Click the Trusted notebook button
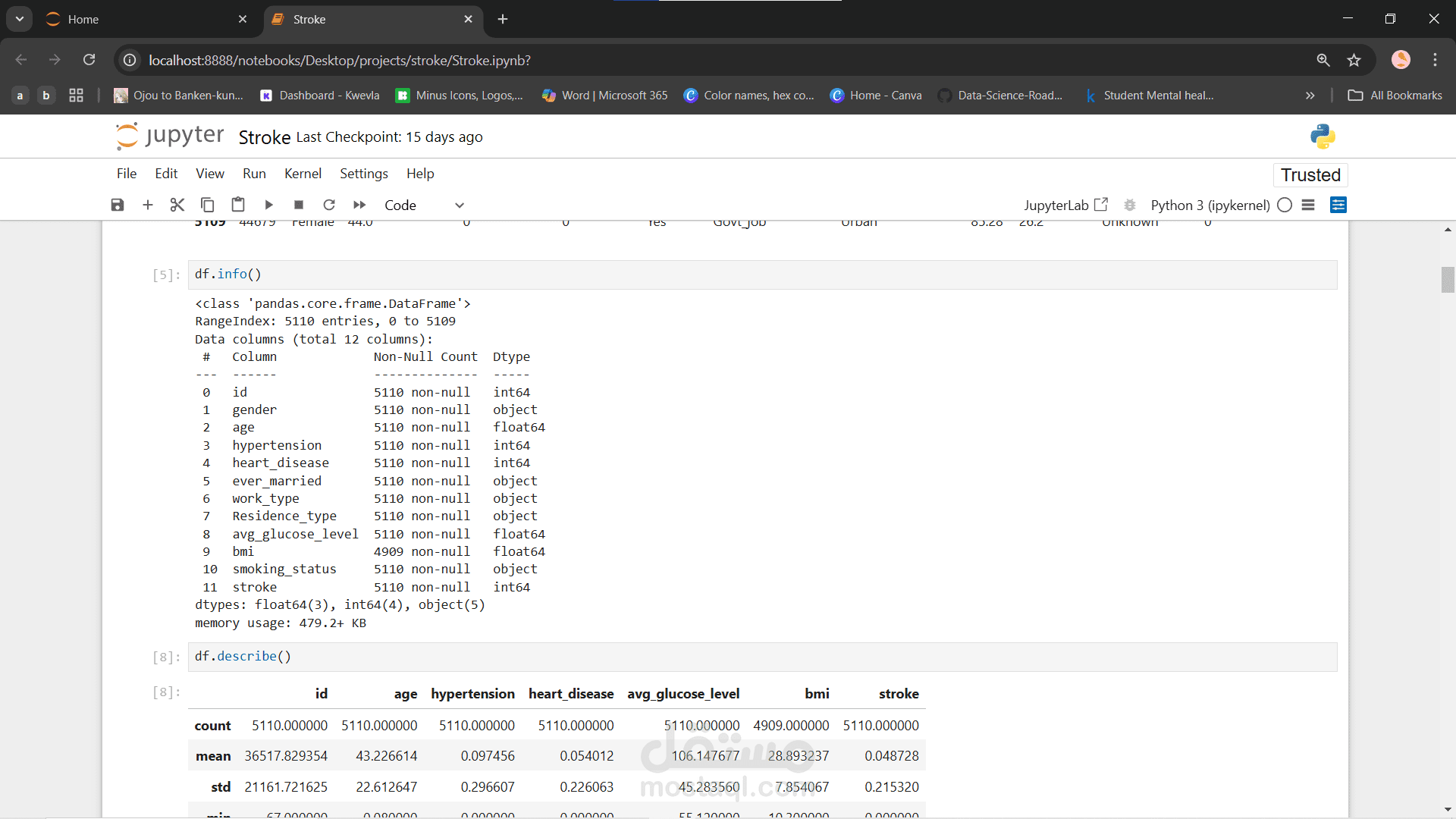This screenshot has height=819, width=1456. (1310, 175)
